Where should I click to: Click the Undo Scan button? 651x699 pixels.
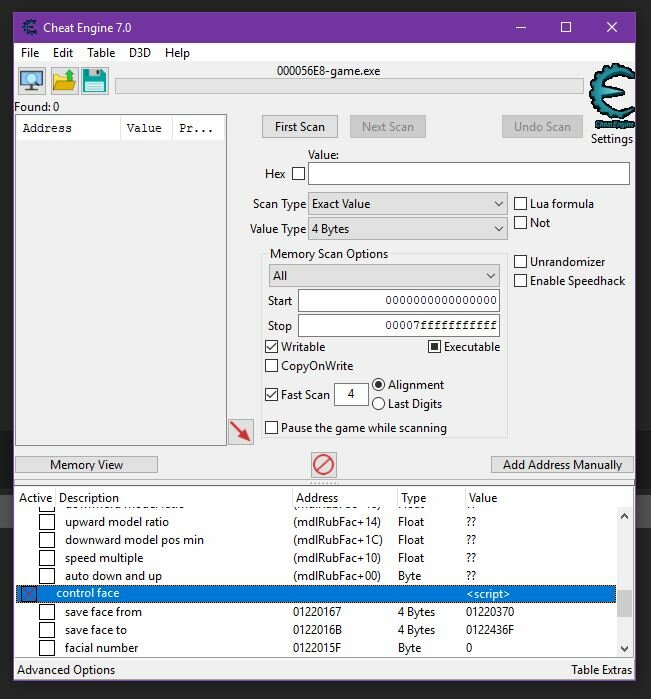[x=542, y=127]
